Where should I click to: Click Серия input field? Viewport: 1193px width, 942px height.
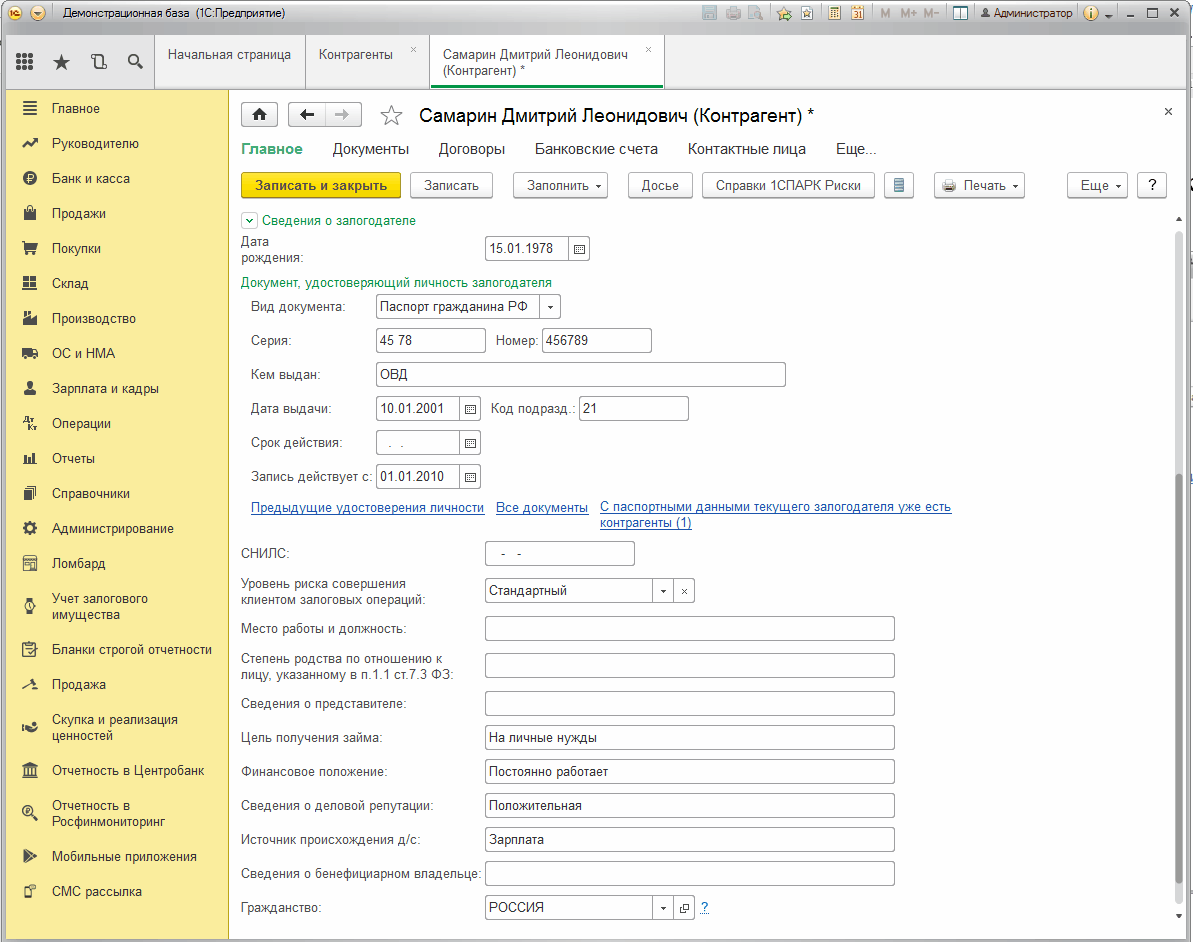(x=431, y=341)
